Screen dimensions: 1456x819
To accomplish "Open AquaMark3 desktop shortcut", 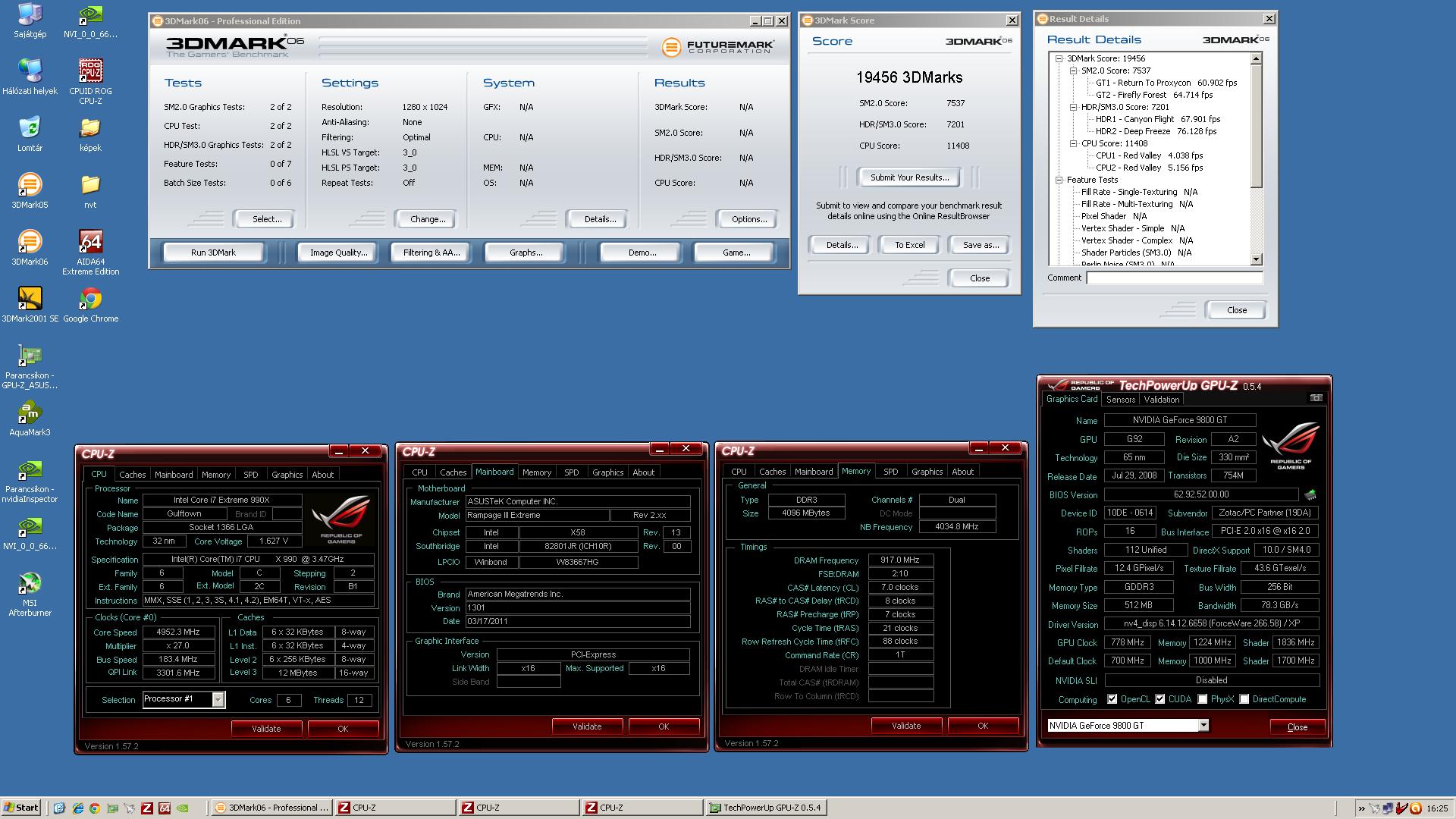I will (x=30, y=413).
